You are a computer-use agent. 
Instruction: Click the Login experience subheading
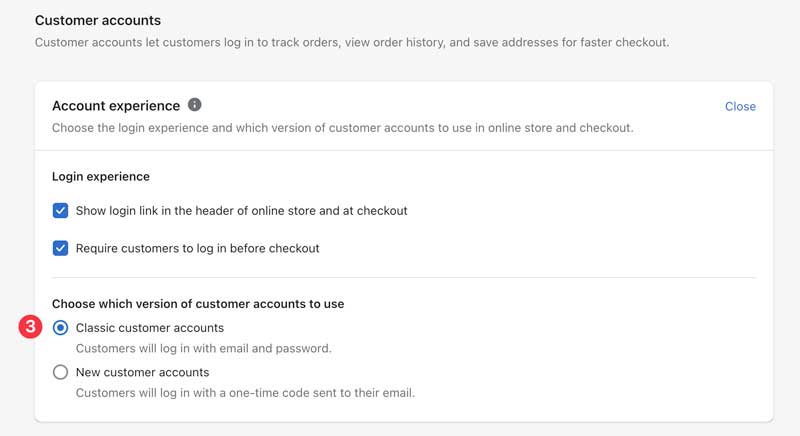click(101, 176)
